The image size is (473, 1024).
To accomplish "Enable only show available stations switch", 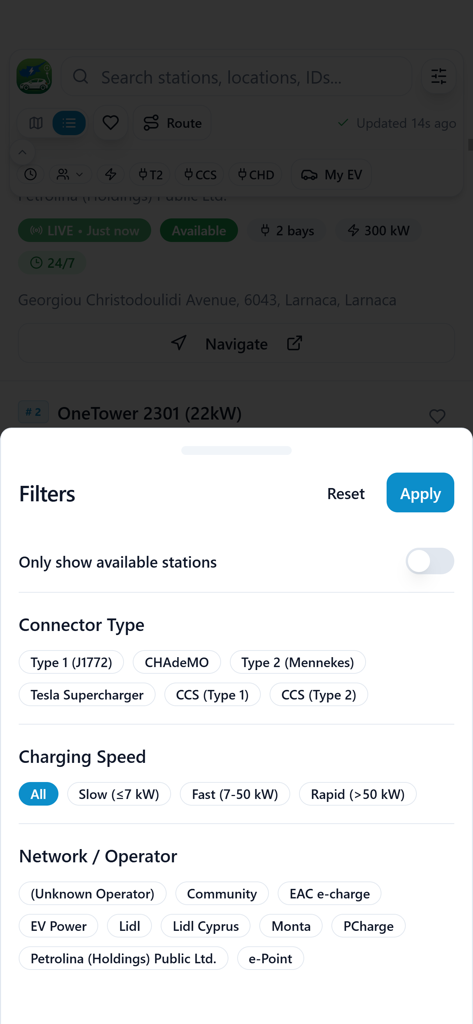I will pyautogui.click(x=430, y=561).
